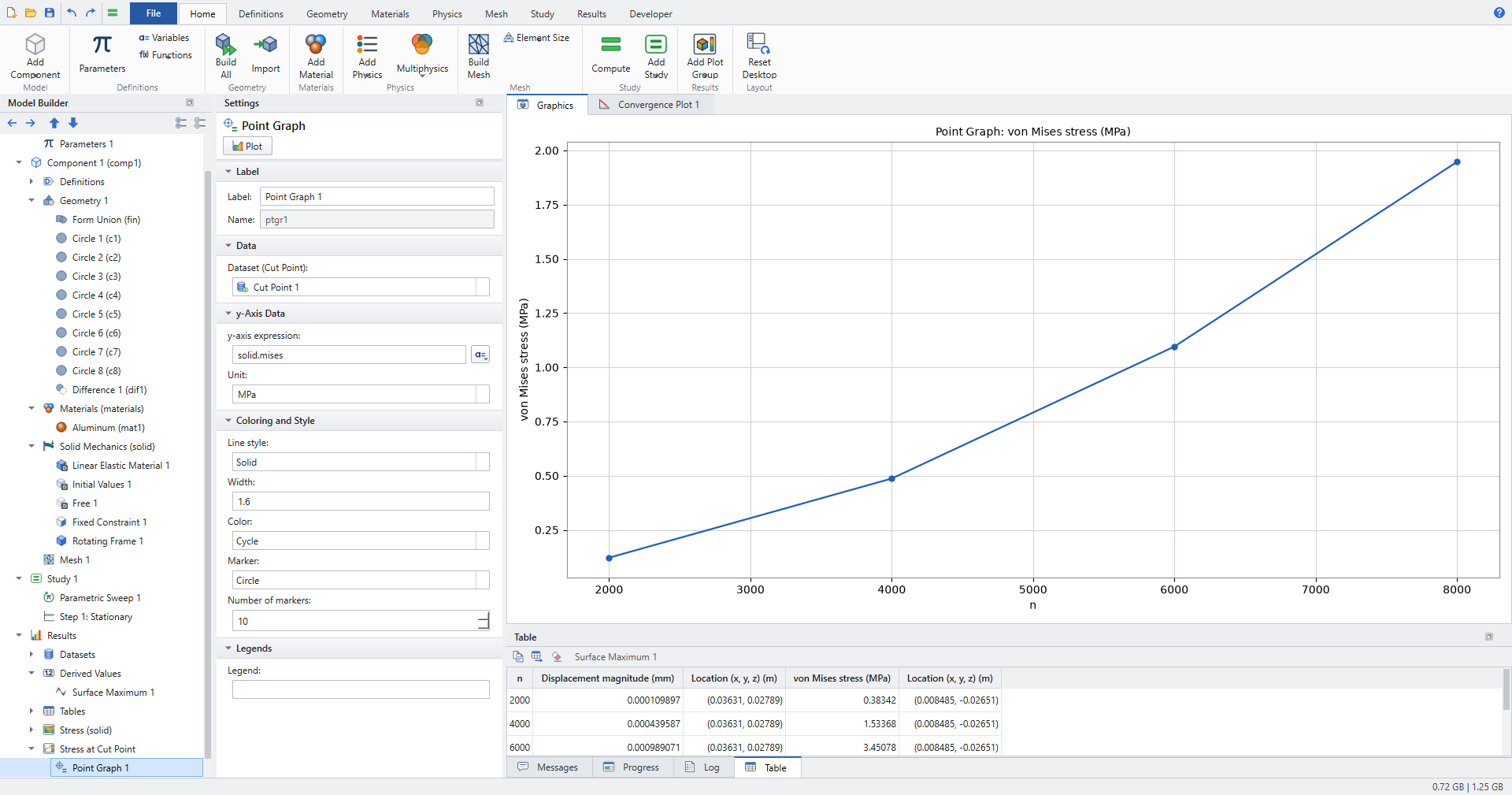The image size is (1512, 795).
Task: Collapse the y-Axis Data section
Action: pyautogui.click(x=228, y=314)
